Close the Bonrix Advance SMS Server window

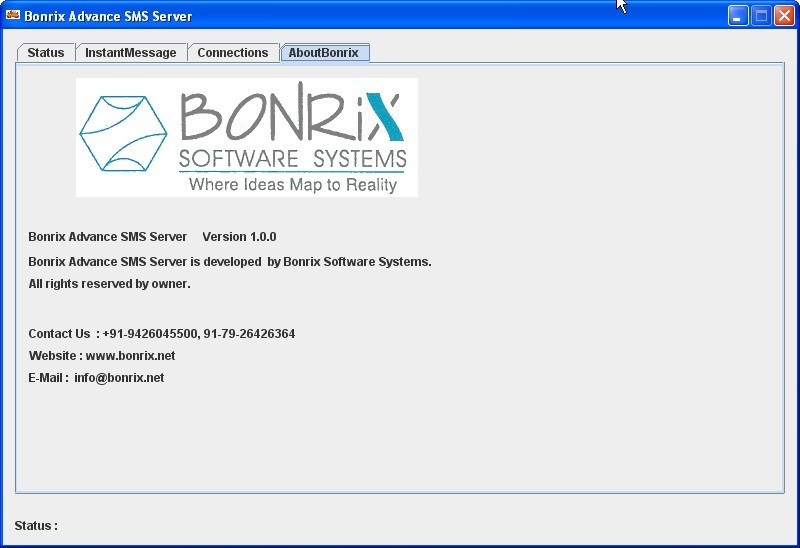[784, 16]
